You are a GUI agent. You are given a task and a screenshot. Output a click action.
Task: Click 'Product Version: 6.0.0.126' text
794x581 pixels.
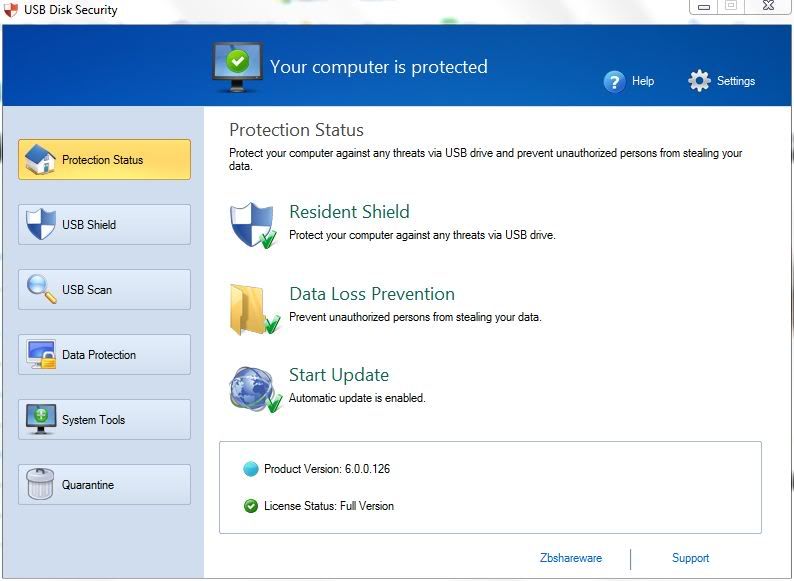[x=327, y=469]
